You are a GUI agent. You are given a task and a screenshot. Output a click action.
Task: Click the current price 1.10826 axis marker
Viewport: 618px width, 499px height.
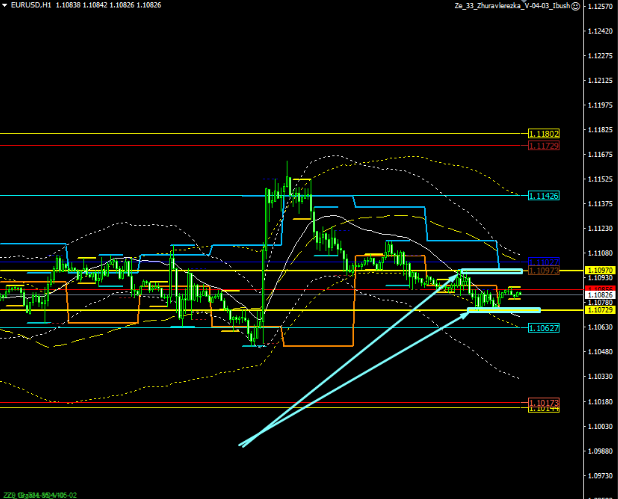coord(599,295)
